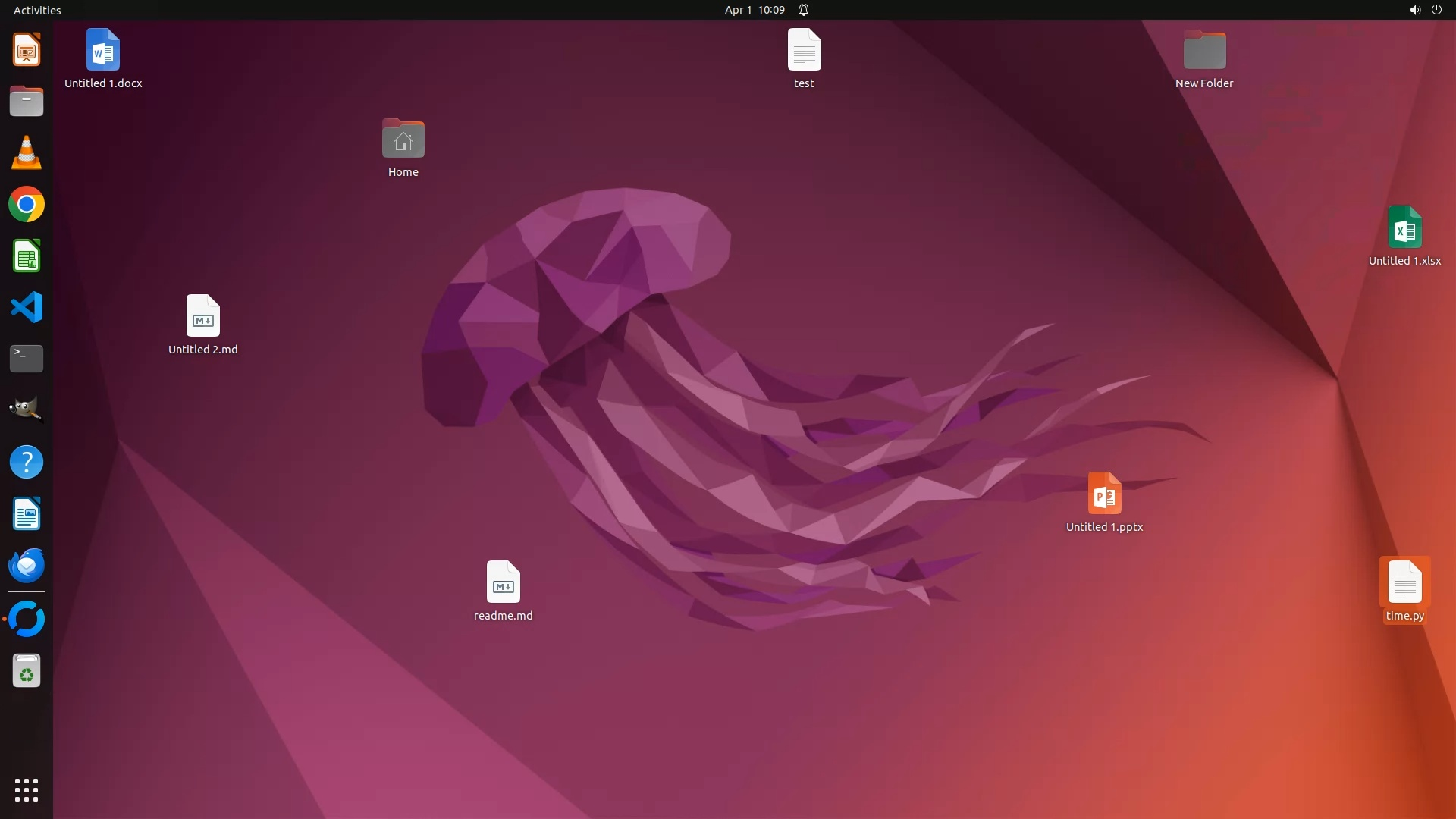Open Visual Studio Code in dock
1456x819 pixels.
point(27,308)
